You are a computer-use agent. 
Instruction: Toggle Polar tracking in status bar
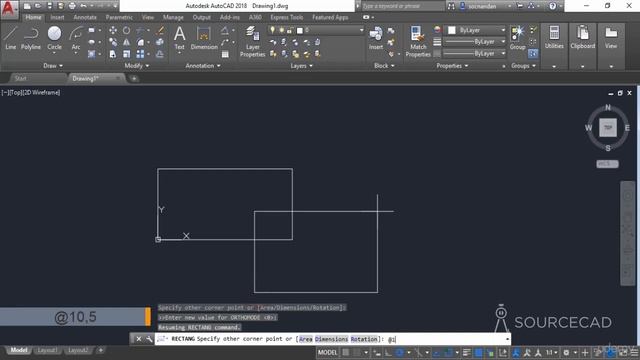(x=400, y=353)
